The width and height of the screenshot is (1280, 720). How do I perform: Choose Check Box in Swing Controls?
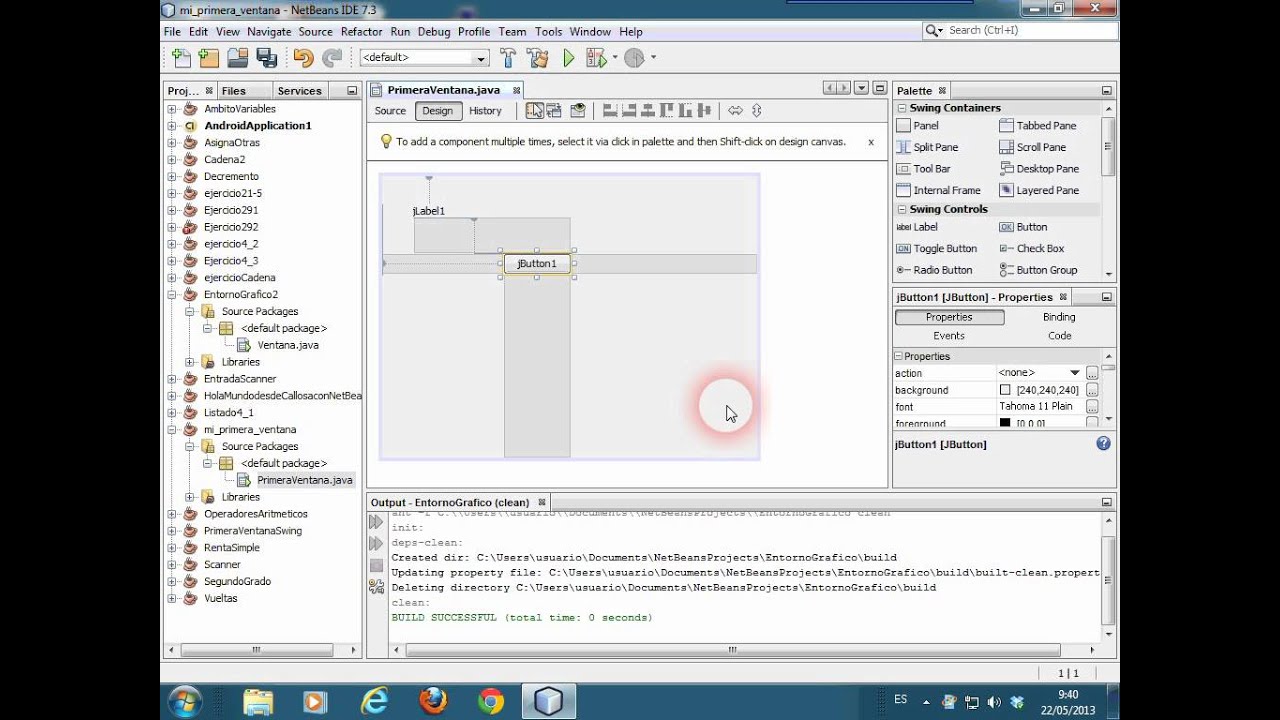click(x=1031, y=248)
